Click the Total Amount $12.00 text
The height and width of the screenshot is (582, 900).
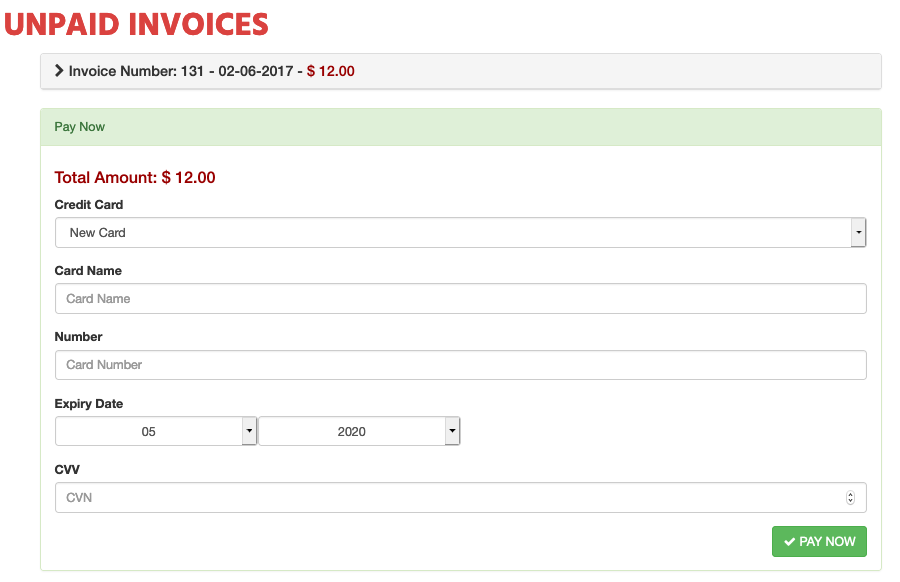click(x=135, y=178)
